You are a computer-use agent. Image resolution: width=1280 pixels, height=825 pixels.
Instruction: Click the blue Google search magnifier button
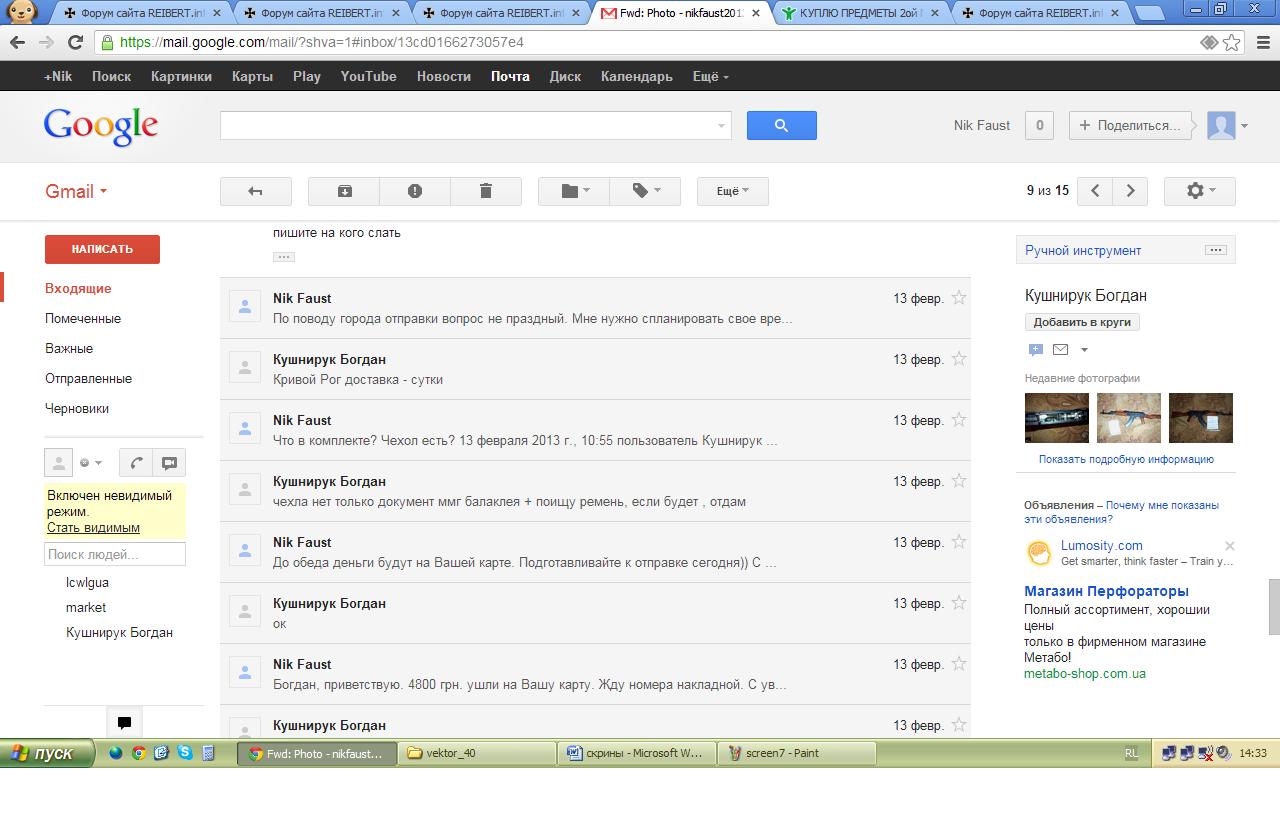point(782,125)
